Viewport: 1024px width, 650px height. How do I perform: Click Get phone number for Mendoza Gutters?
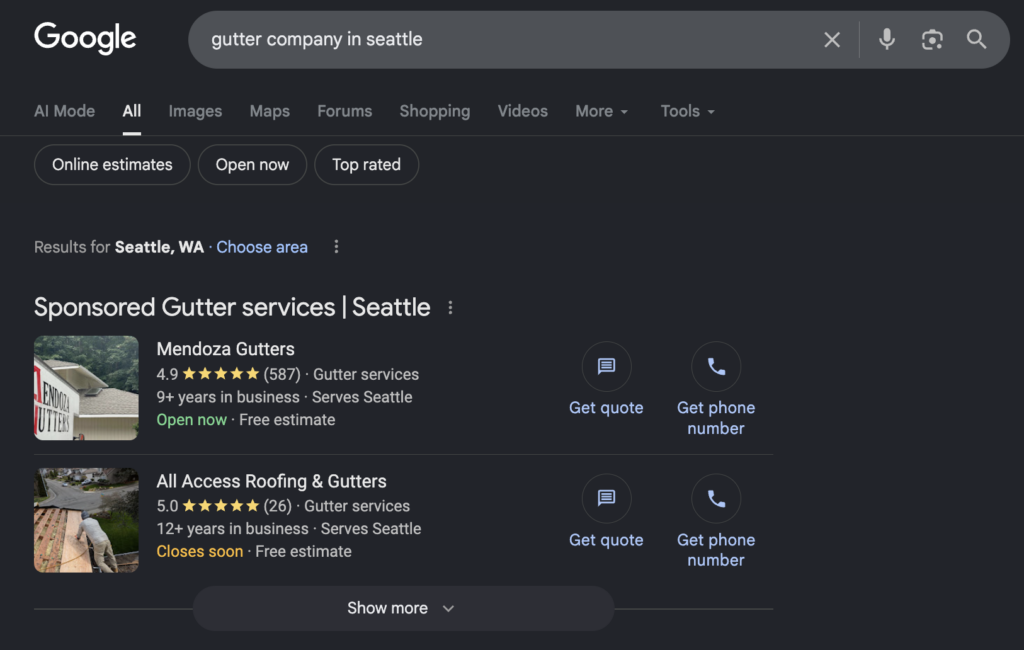716,418
